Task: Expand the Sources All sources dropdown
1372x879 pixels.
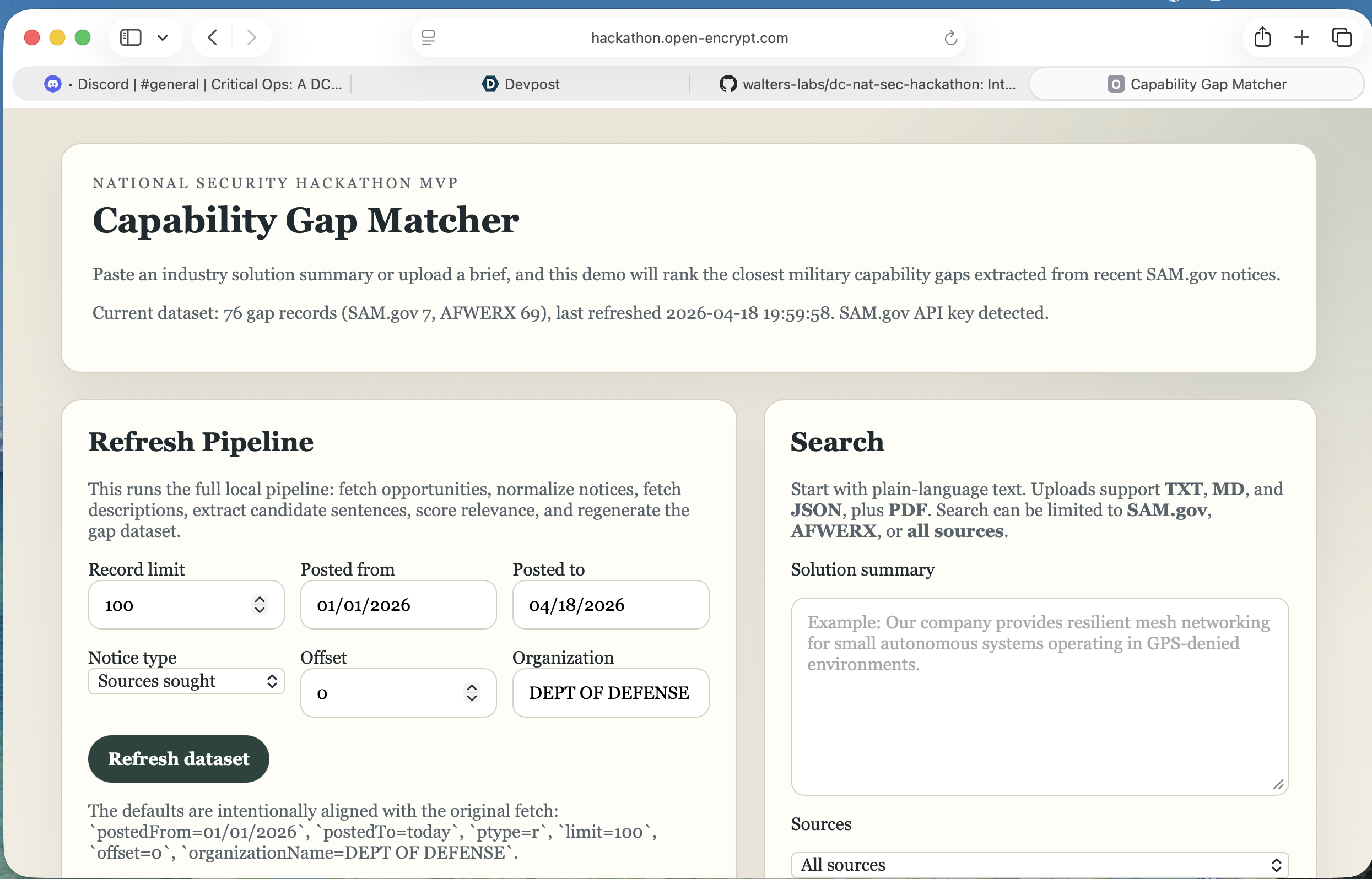Action: [x=1039, y=864]
